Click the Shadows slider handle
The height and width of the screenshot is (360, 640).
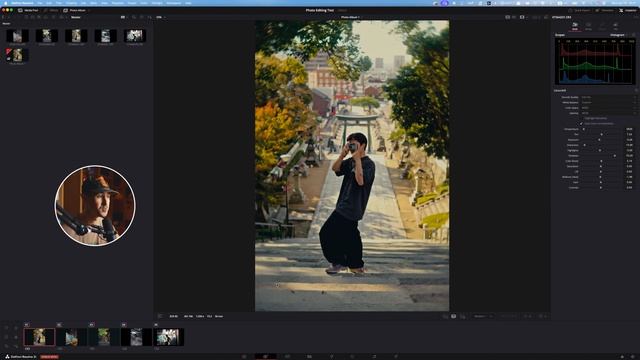(615, 156)
